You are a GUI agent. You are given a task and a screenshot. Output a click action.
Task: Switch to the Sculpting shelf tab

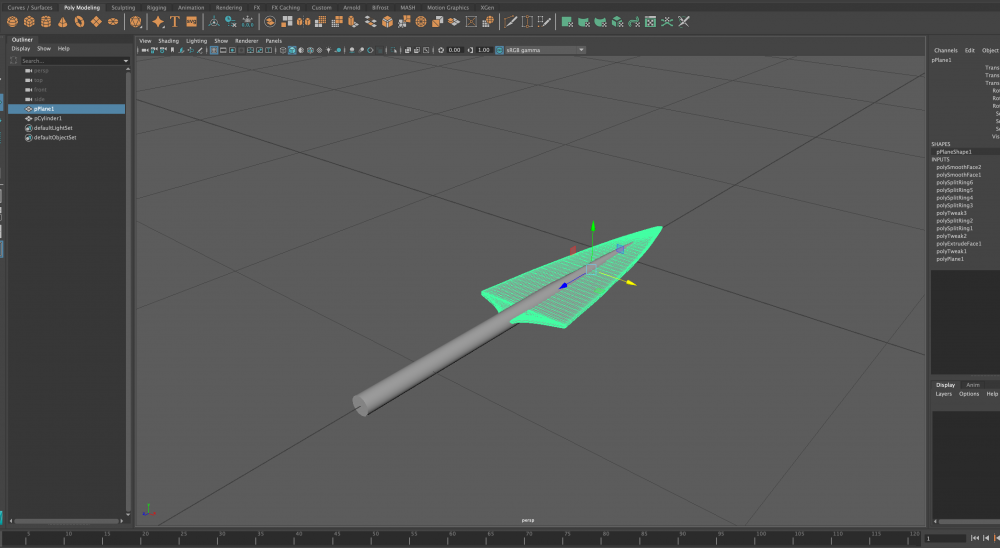pyautogui.click(x=123, y=7)
